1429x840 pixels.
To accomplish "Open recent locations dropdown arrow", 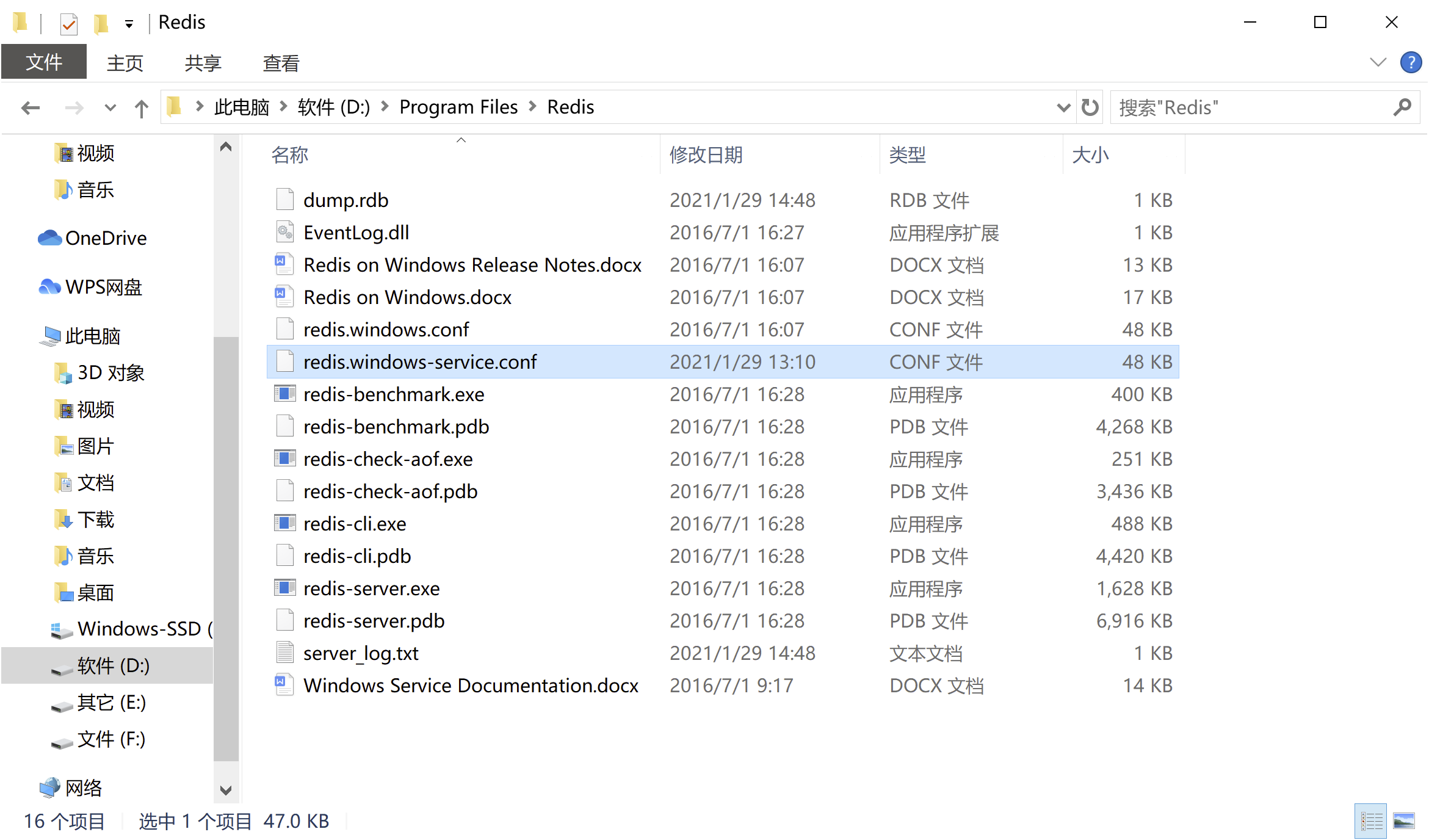I will pyautogui.click(x=110, y=108).
